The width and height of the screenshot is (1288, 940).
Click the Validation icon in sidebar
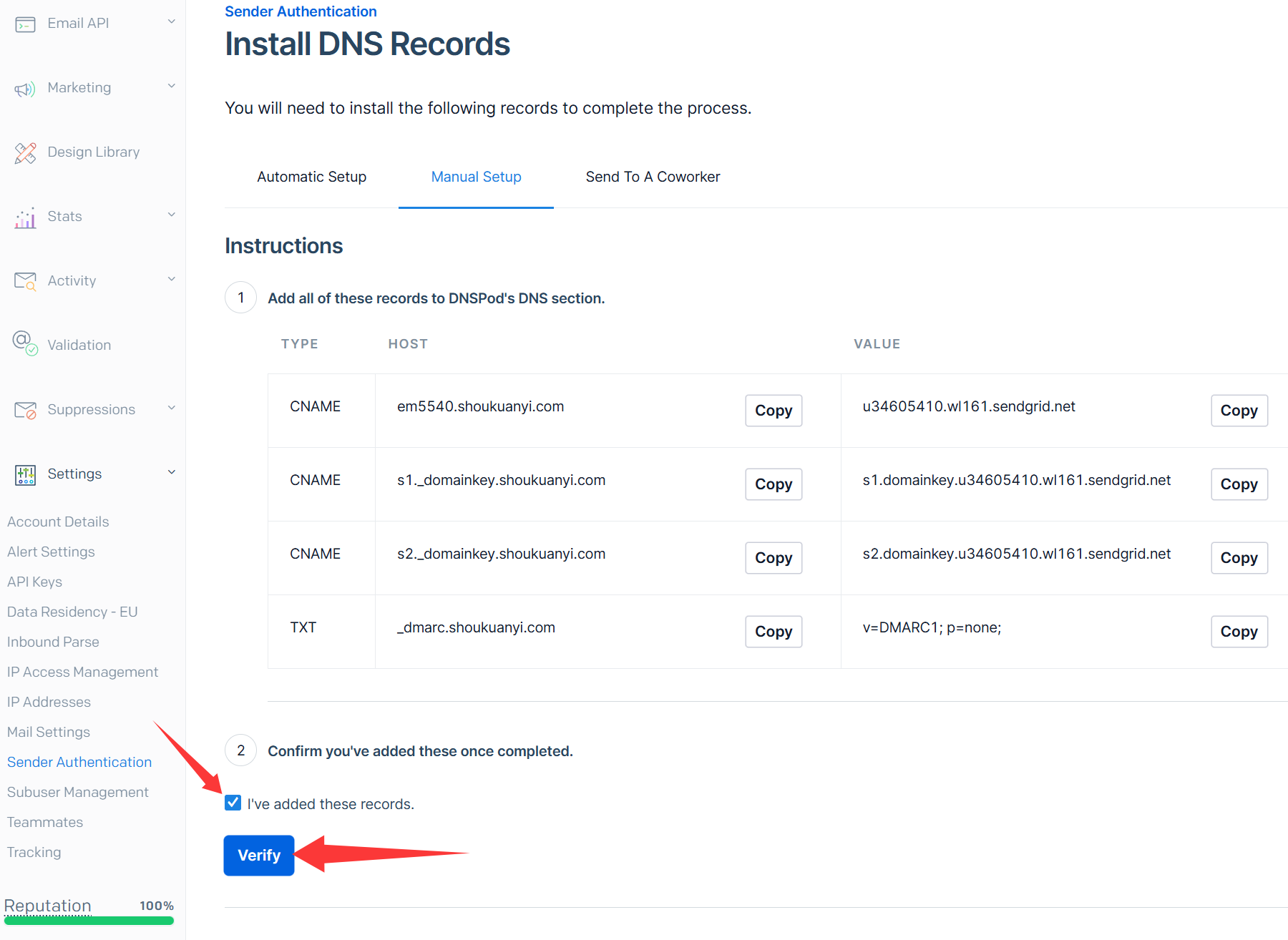pyautogui.click(x=25, y=343)
